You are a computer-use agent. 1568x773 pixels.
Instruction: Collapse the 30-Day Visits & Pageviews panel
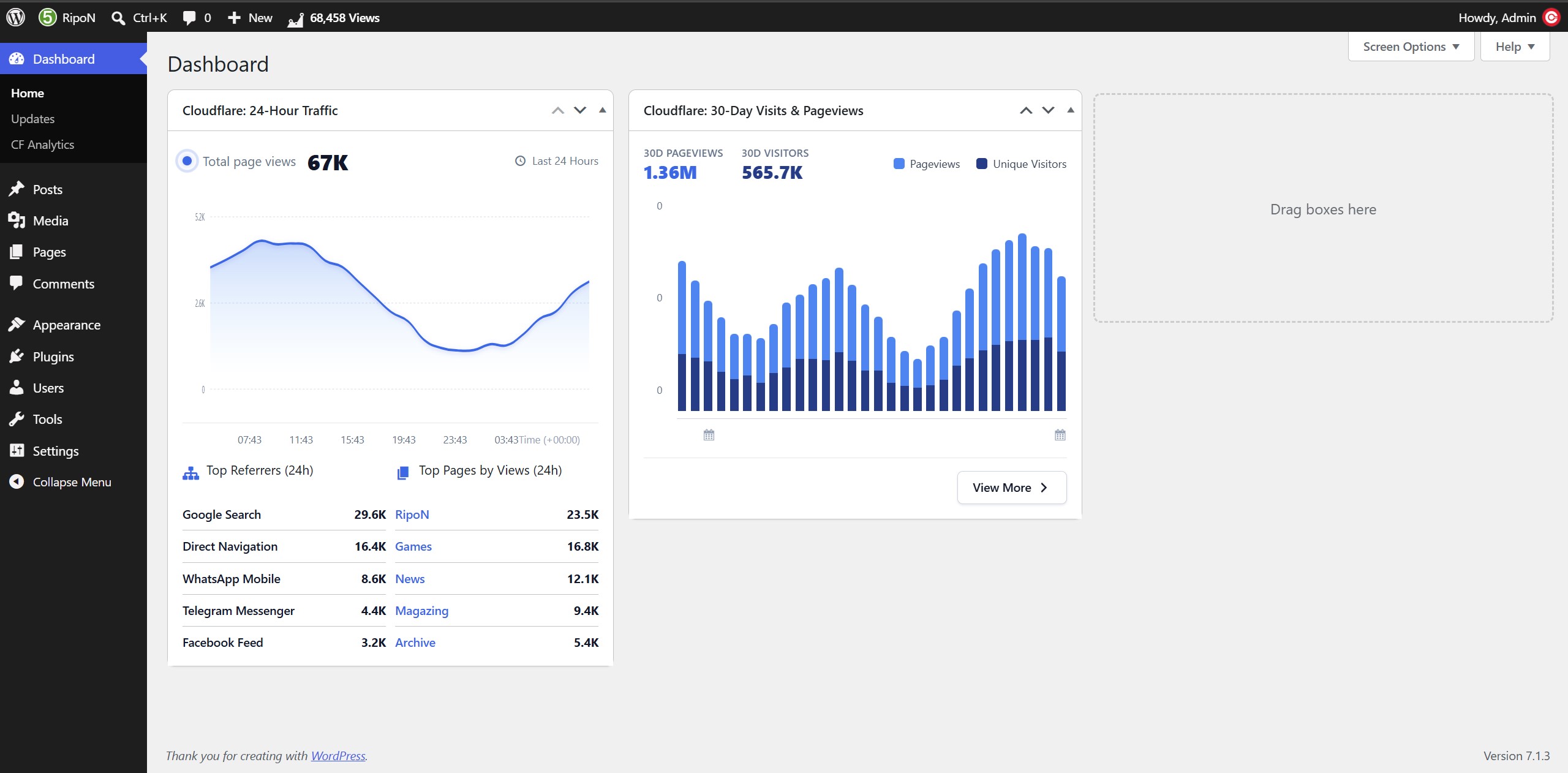[1071, 110]
